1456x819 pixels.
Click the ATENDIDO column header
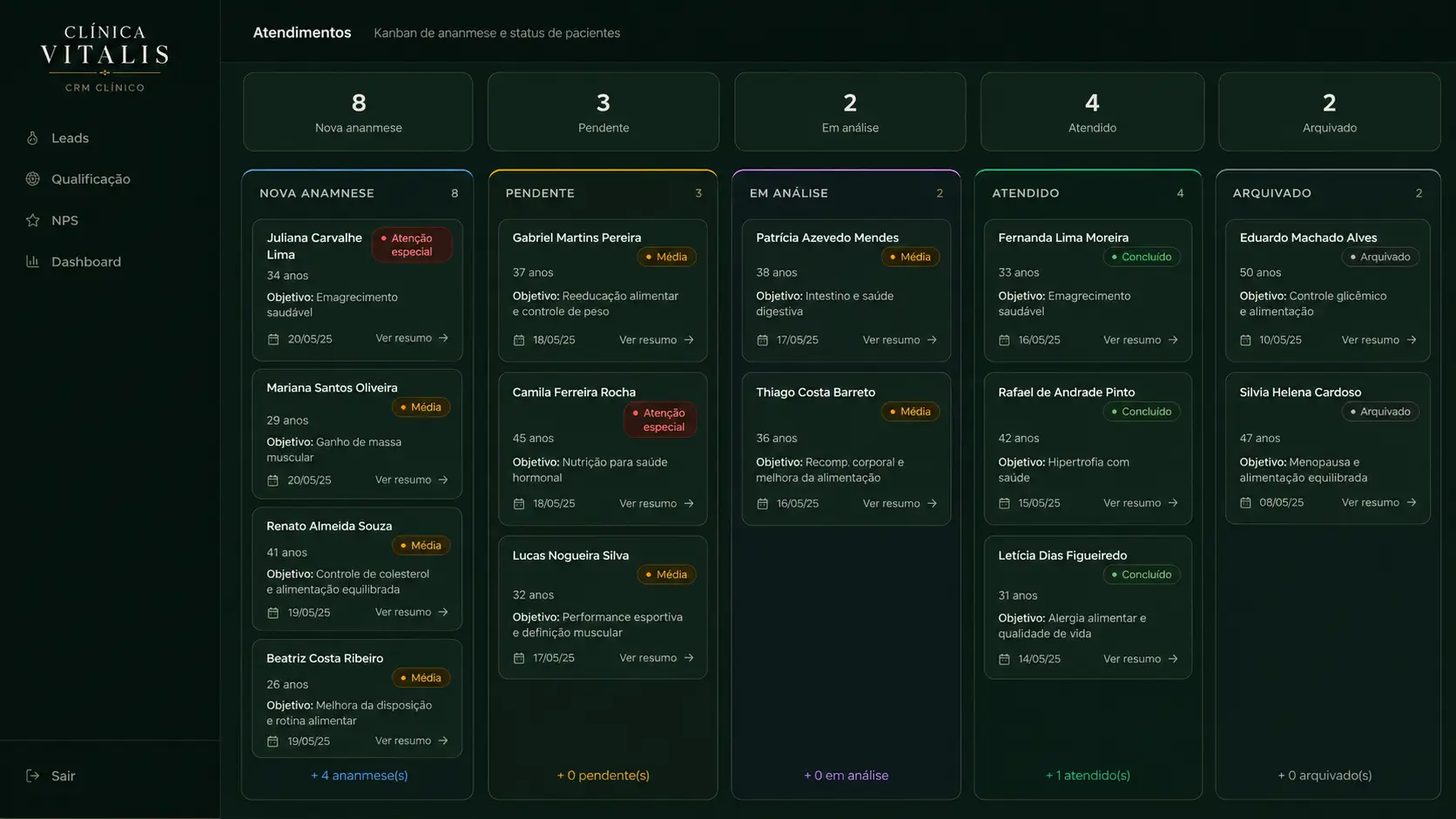[x=1026, y=193]
